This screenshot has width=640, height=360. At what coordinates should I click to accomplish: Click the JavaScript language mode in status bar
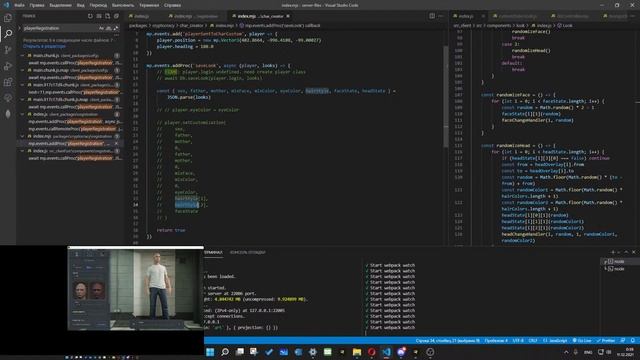pos(555,340)
